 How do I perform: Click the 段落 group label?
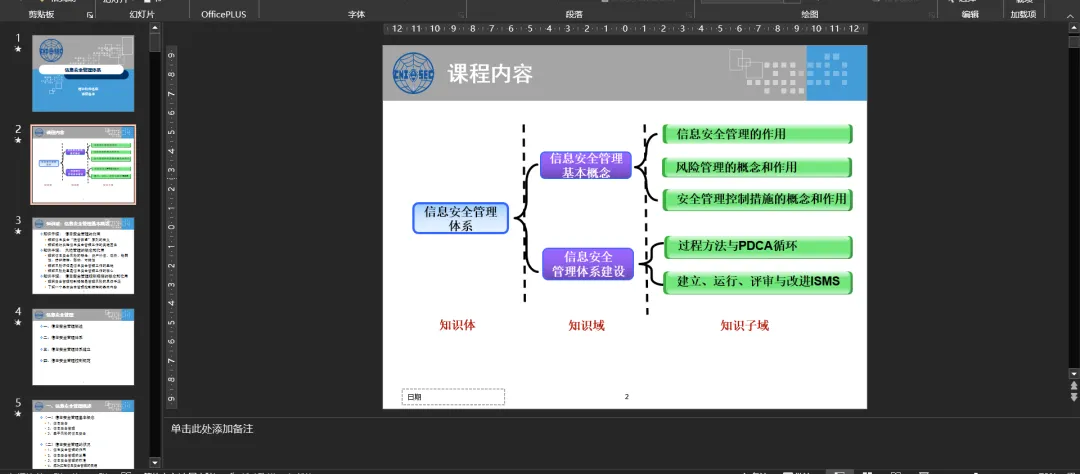[574, 14]
